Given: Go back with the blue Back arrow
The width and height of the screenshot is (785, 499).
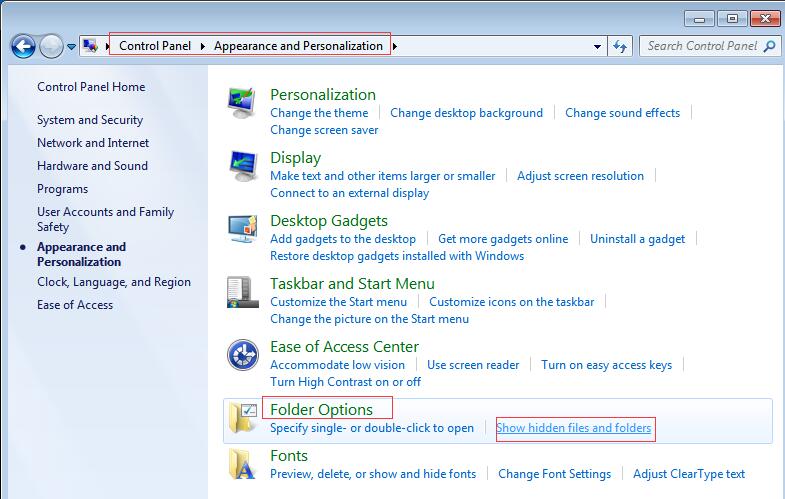Looking at the screenshot, I should 23,47.
